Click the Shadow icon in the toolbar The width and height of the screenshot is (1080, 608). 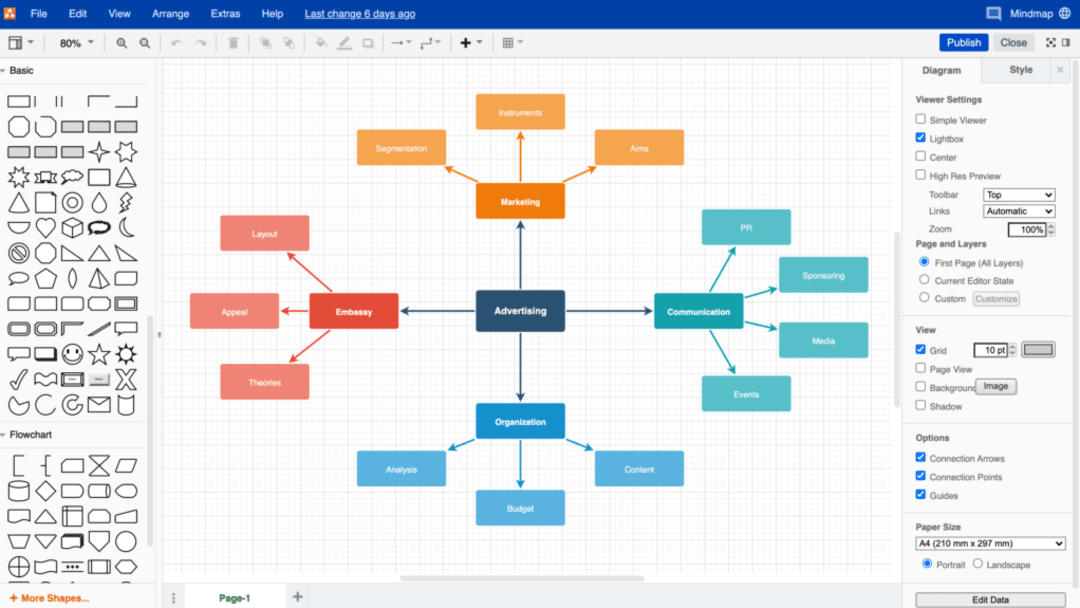pyautogui.click(x=368, y=43)
